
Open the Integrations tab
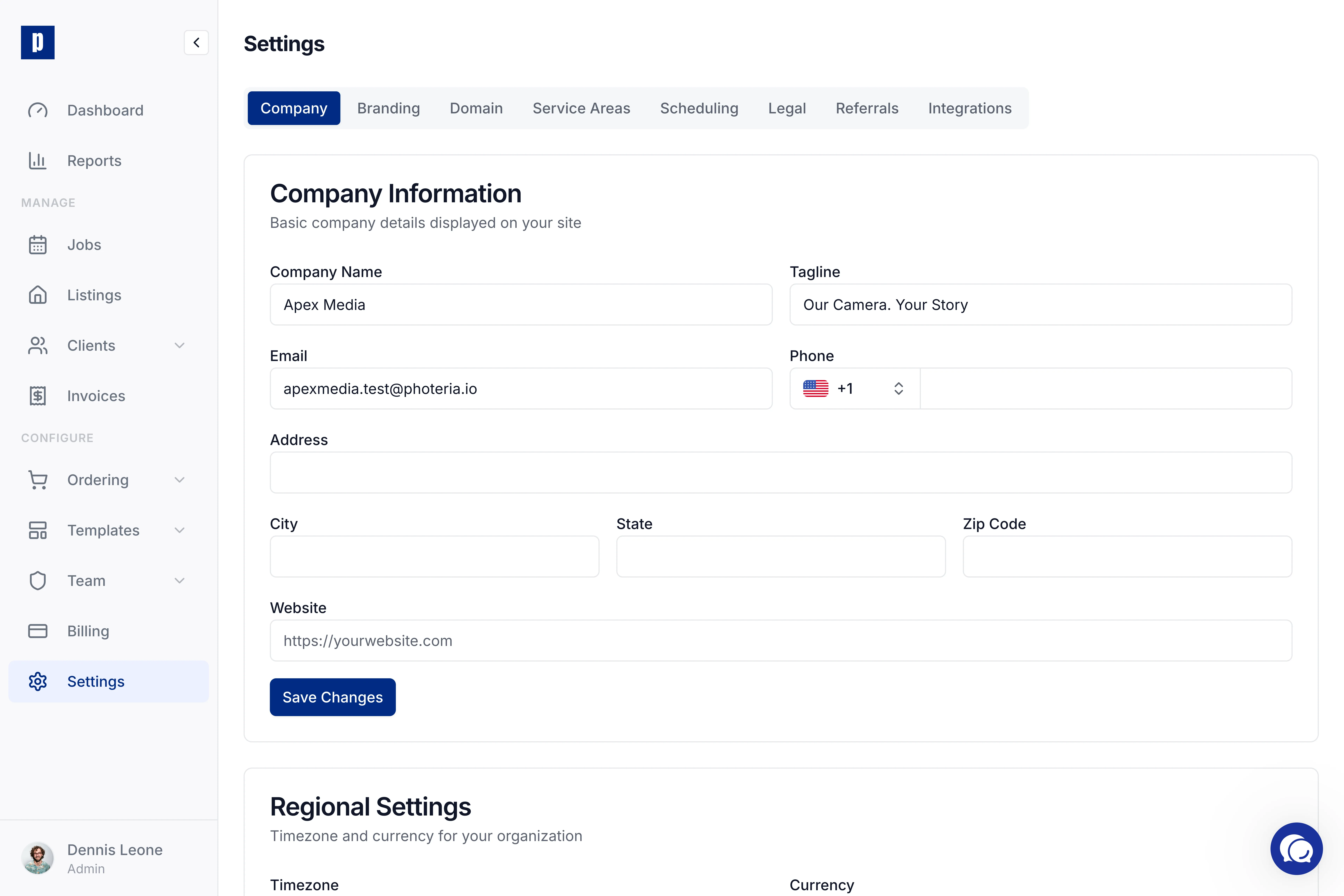(970, 108)
